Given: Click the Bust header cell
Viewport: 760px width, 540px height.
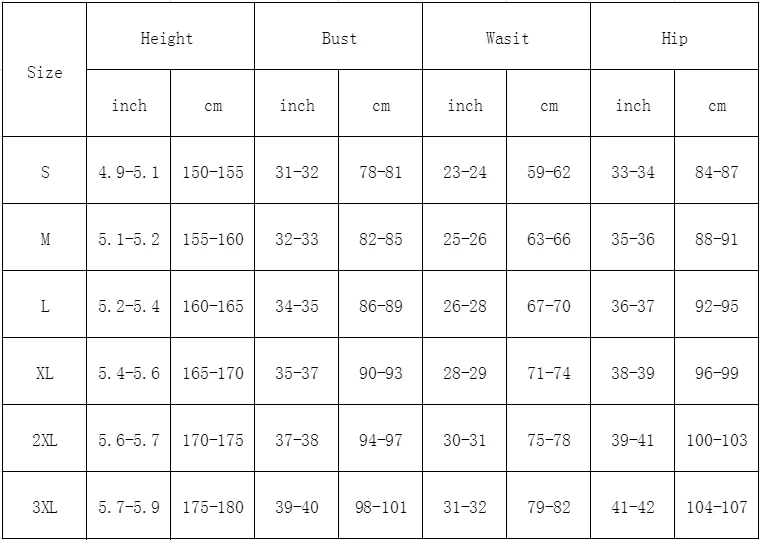Looking at the screenshot, I should tap(339, 39).
